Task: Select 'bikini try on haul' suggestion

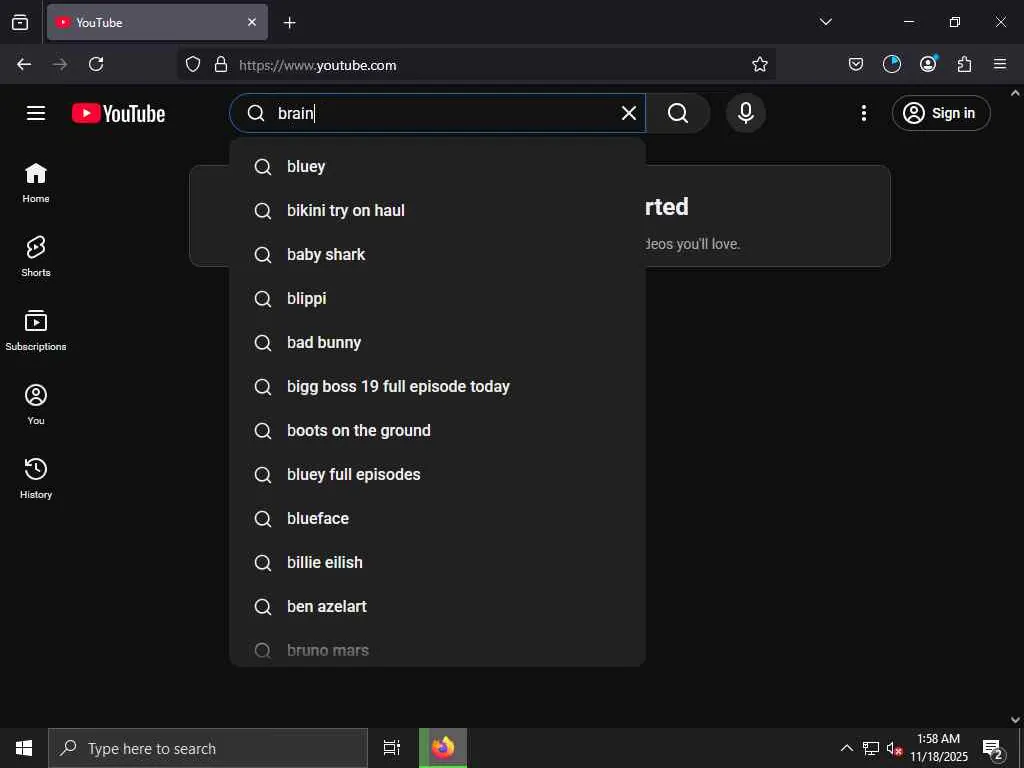Action: (x=438, y=211)
